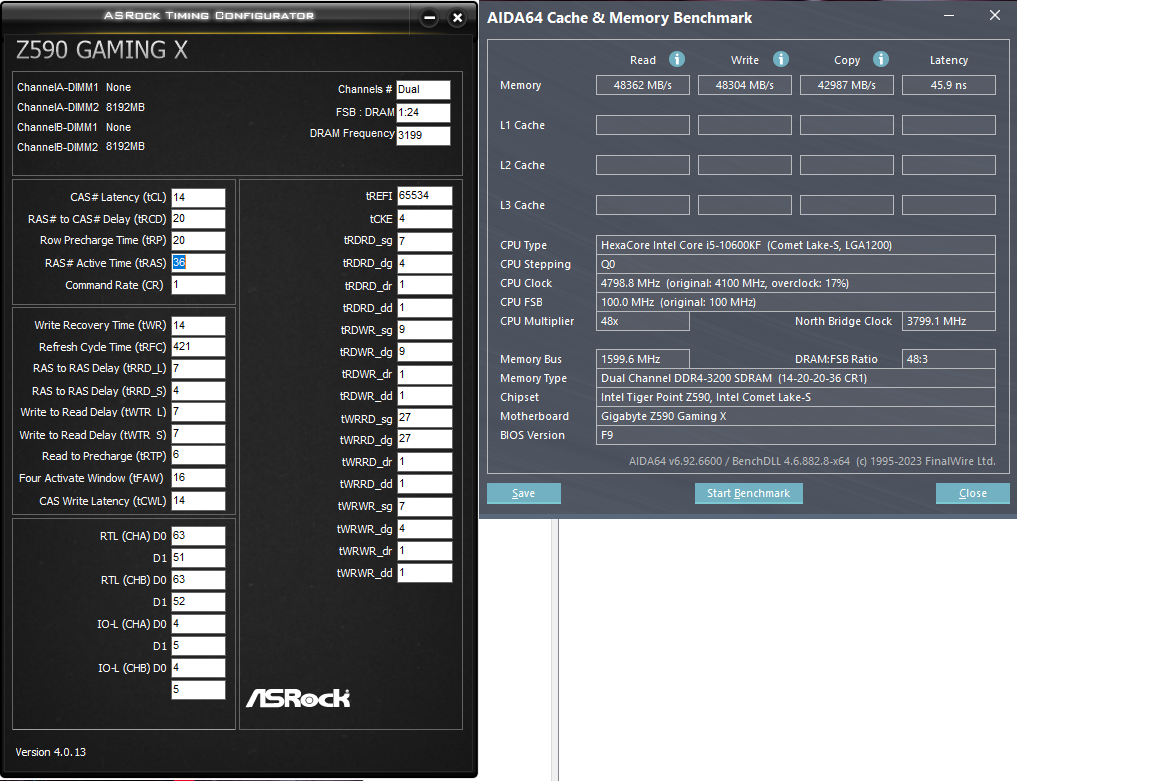Select the tWTR_S value field

pyautogui.click(x=198, y=434)
